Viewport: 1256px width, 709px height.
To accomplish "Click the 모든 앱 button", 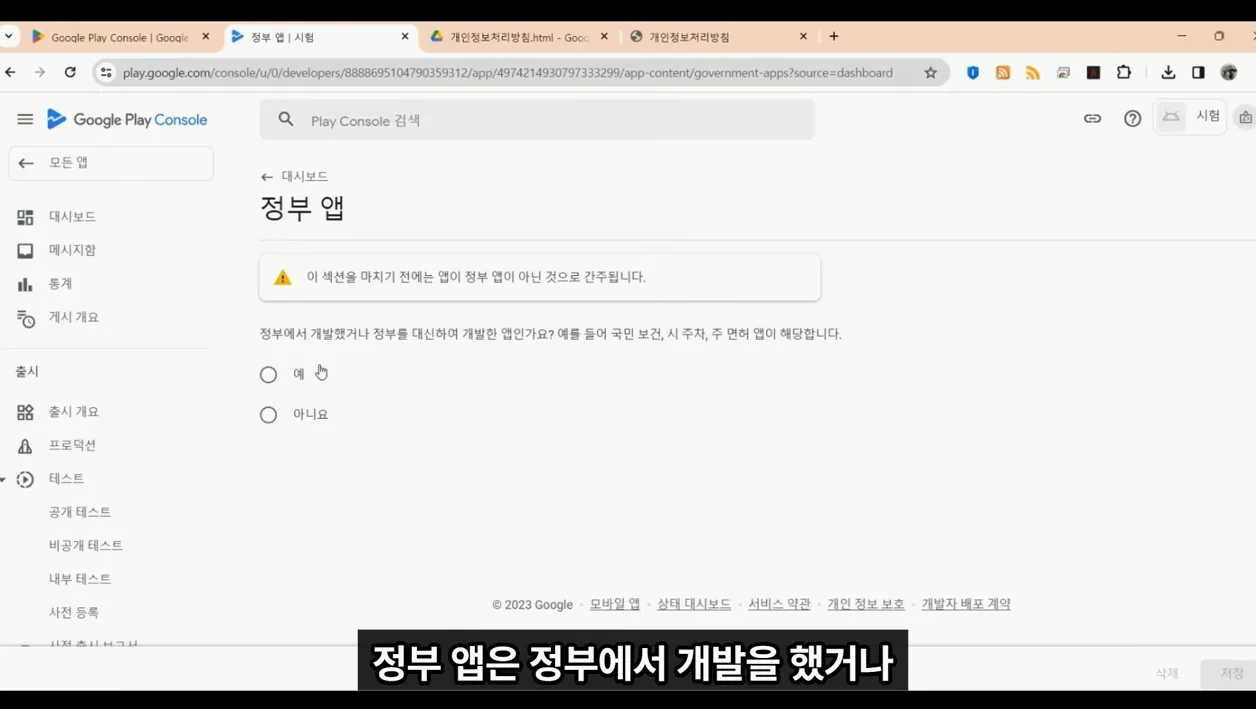I will tap(111, 163).
